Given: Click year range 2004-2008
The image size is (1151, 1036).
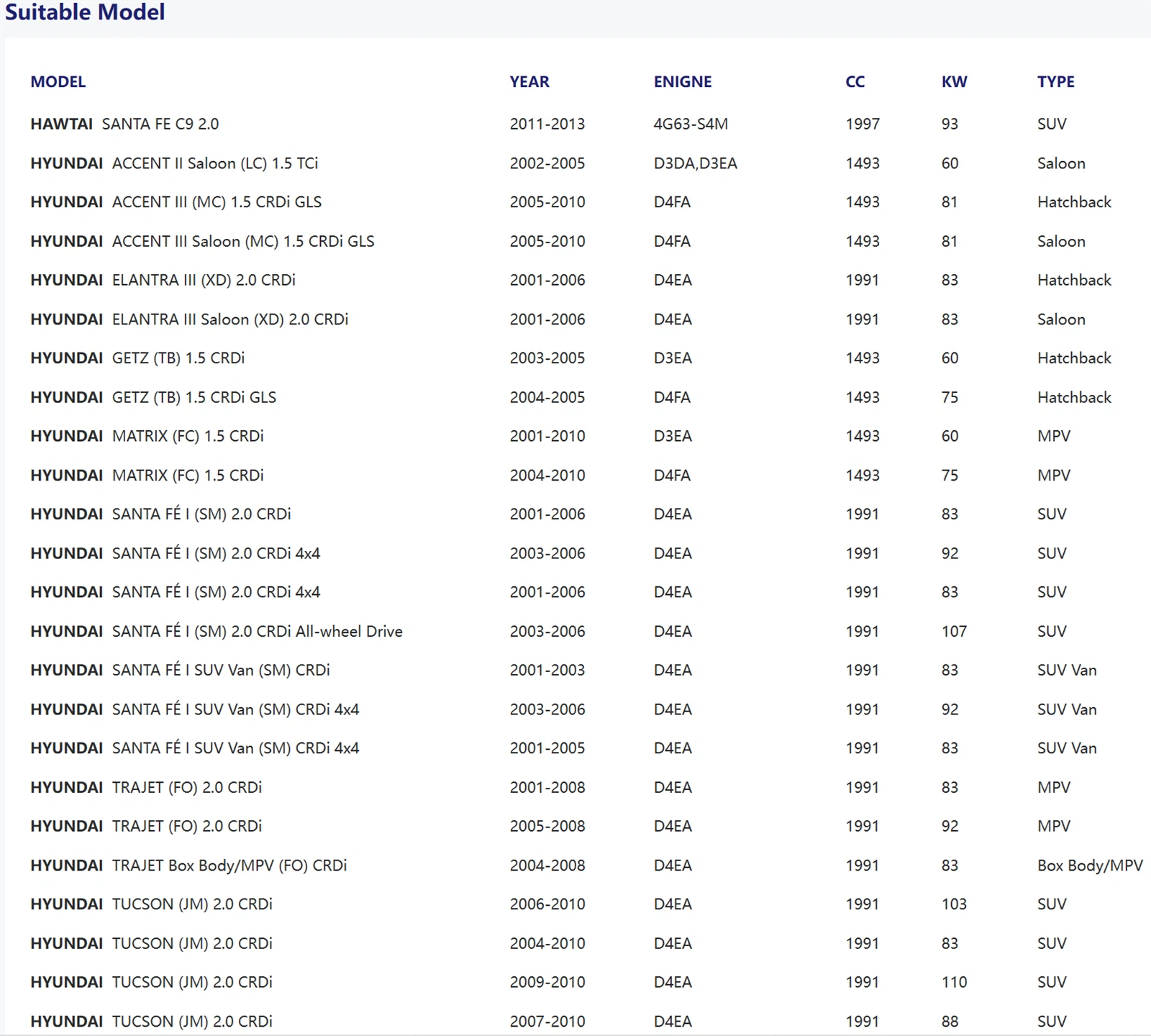Looking at the screenshot, I should click(547, 865).
